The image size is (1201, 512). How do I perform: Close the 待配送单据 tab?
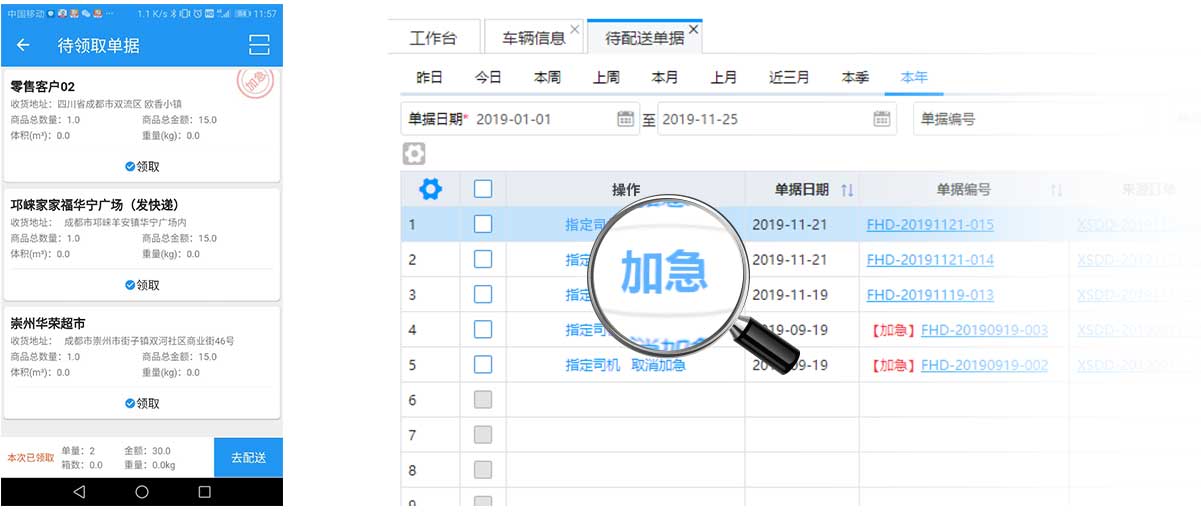(694, 30)
